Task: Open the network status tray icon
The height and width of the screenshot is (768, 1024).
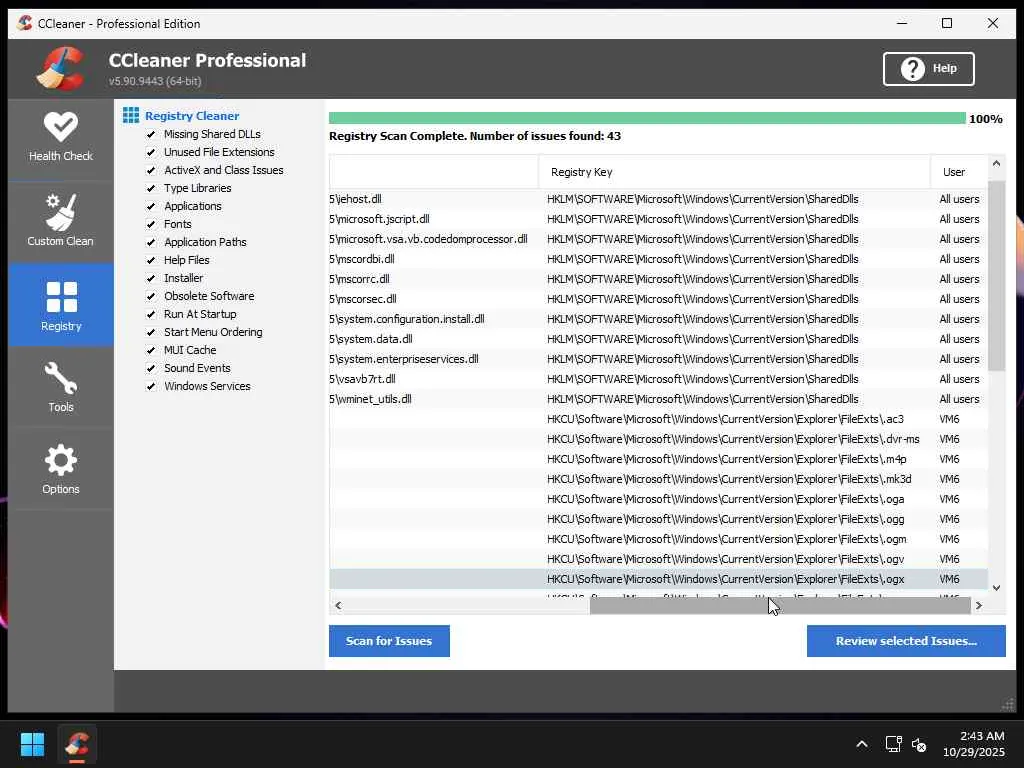Action: click(x=893, y=744)
